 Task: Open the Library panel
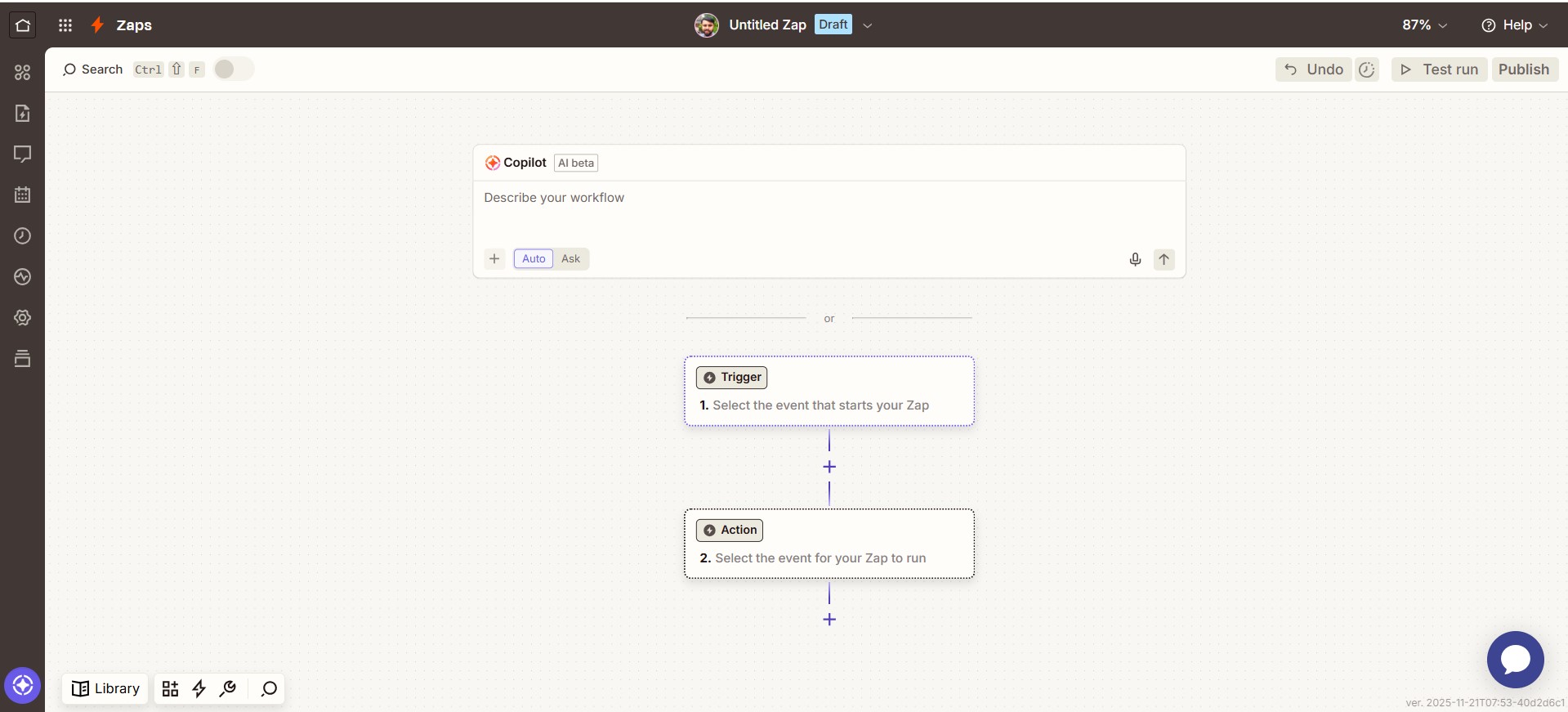point(105,689)
